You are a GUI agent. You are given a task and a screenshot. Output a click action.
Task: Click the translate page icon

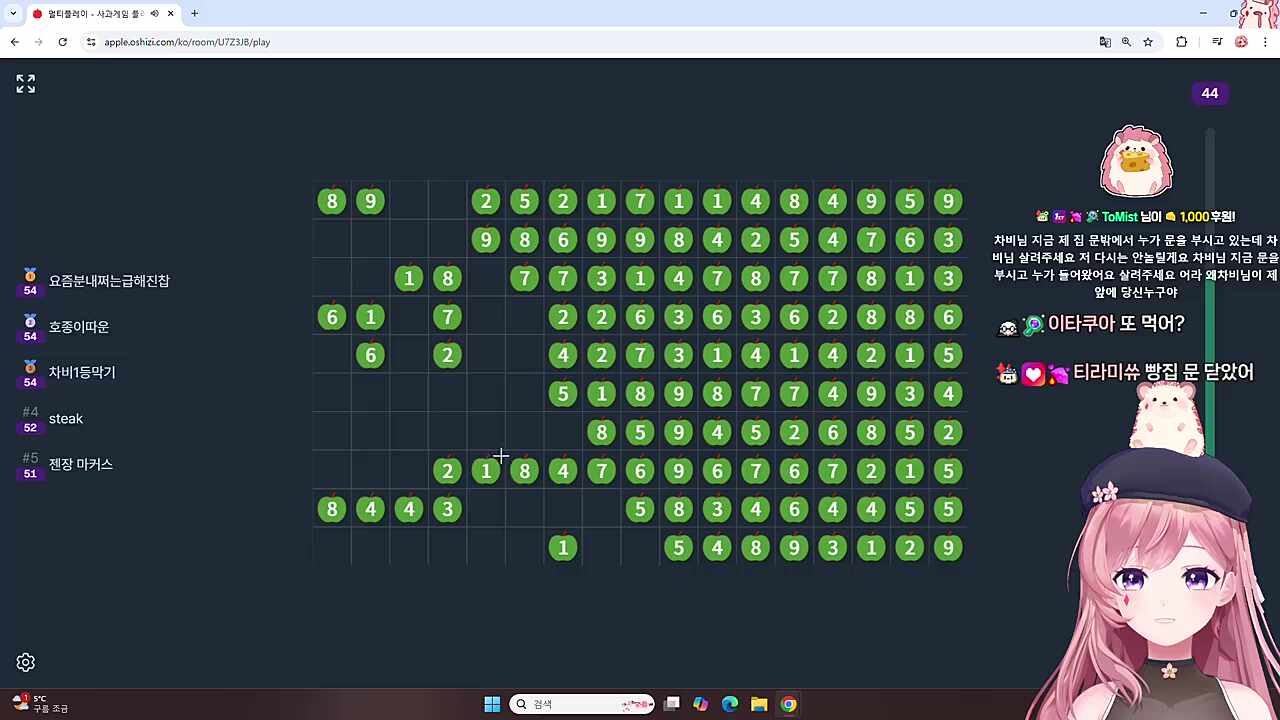[1105, 42]
